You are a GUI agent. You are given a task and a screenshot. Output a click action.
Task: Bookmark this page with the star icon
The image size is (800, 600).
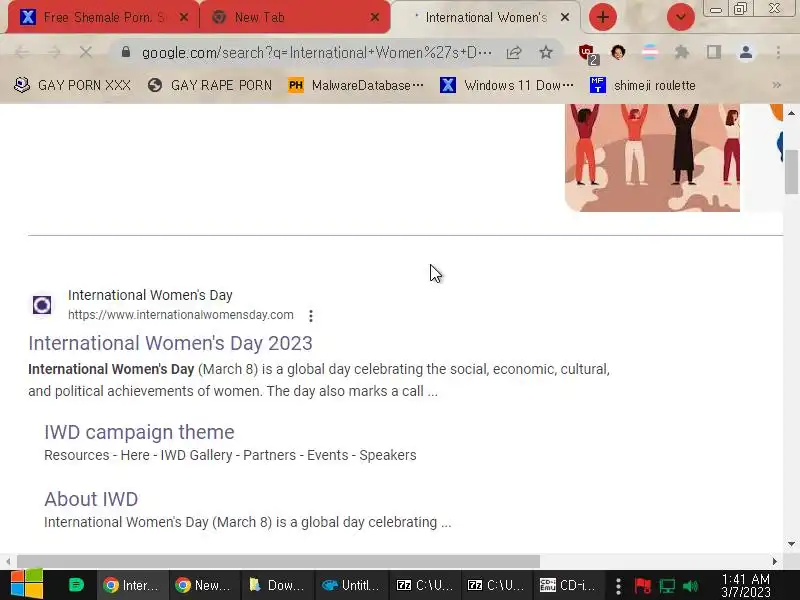click(546, 52)
